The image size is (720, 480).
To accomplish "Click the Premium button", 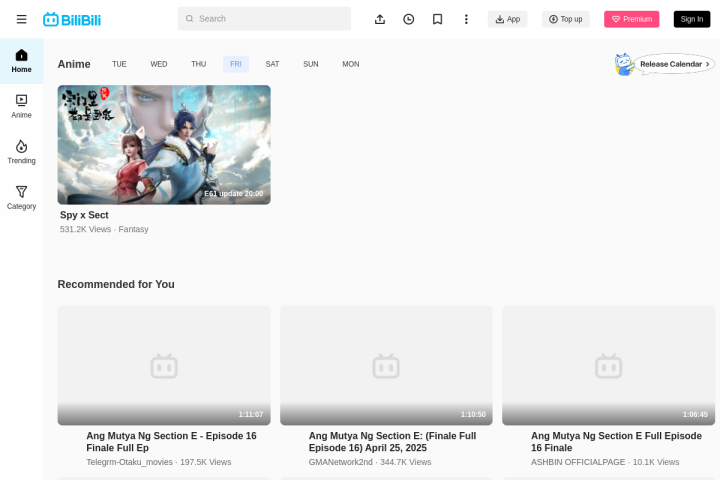I will point(632,19).
